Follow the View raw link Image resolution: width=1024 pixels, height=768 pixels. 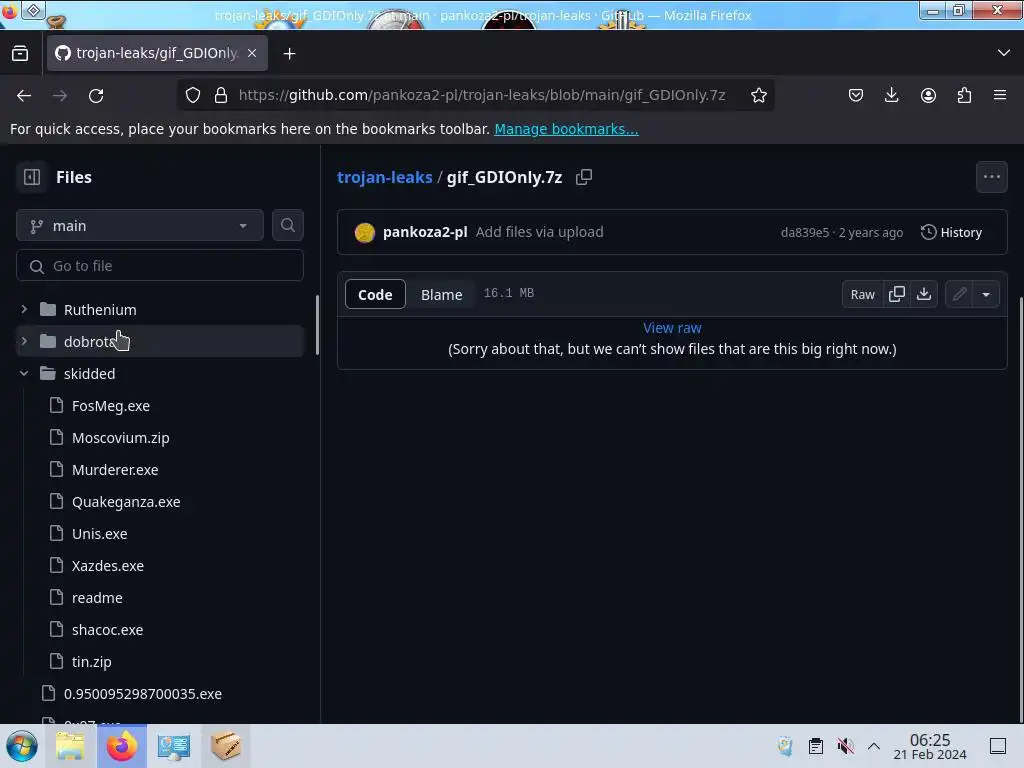pos(672,328)
